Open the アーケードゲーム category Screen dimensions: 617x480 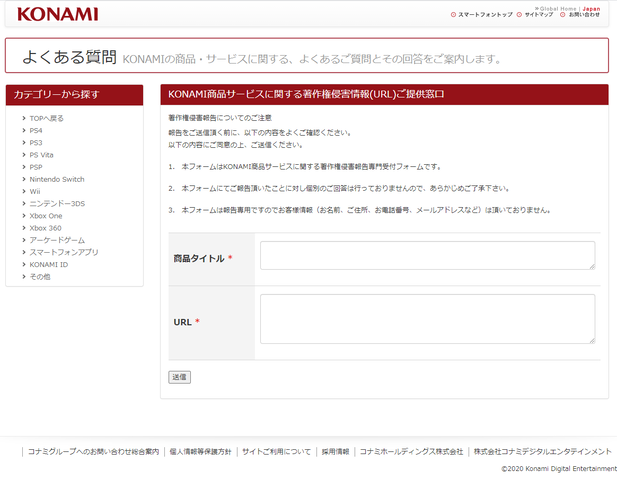tap(57, 240)
